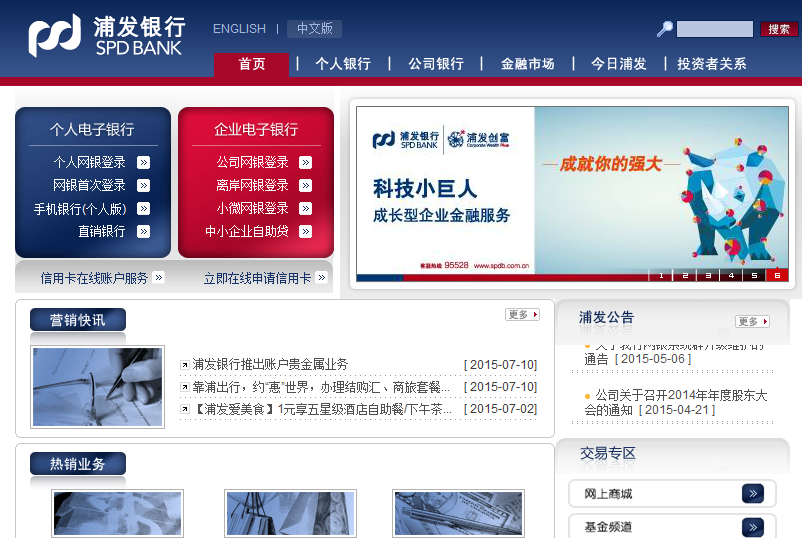The image size is (802, 538).
Task: Open 直销银行 link
Action: pos(102,232)
